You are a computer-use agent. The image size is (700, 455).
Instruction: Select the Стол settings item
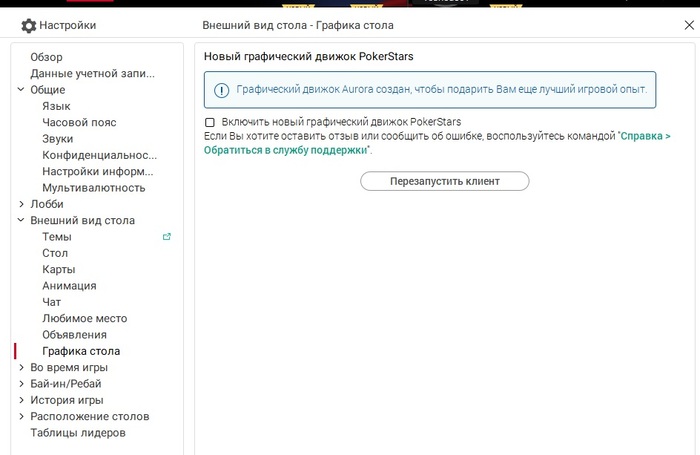pyautogui.click(x=55, y=253)
